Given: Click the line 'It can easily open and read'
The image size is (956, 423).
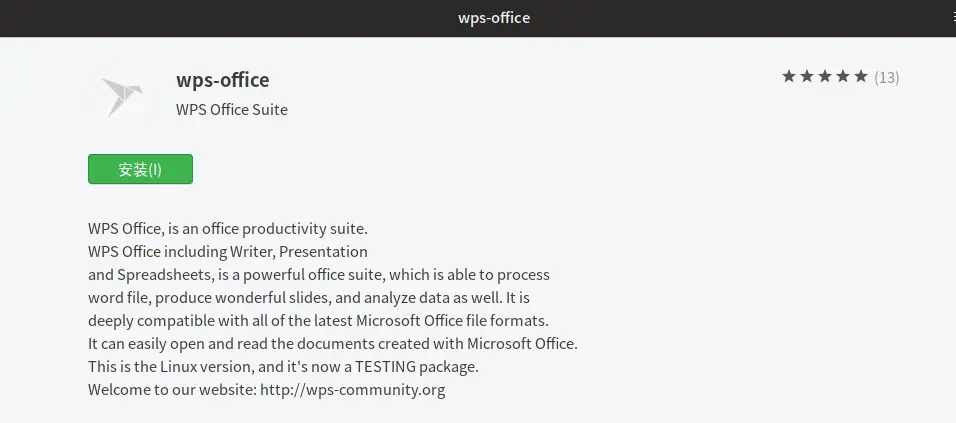Looking at the screenshot, I should click(x=332, y=344).
